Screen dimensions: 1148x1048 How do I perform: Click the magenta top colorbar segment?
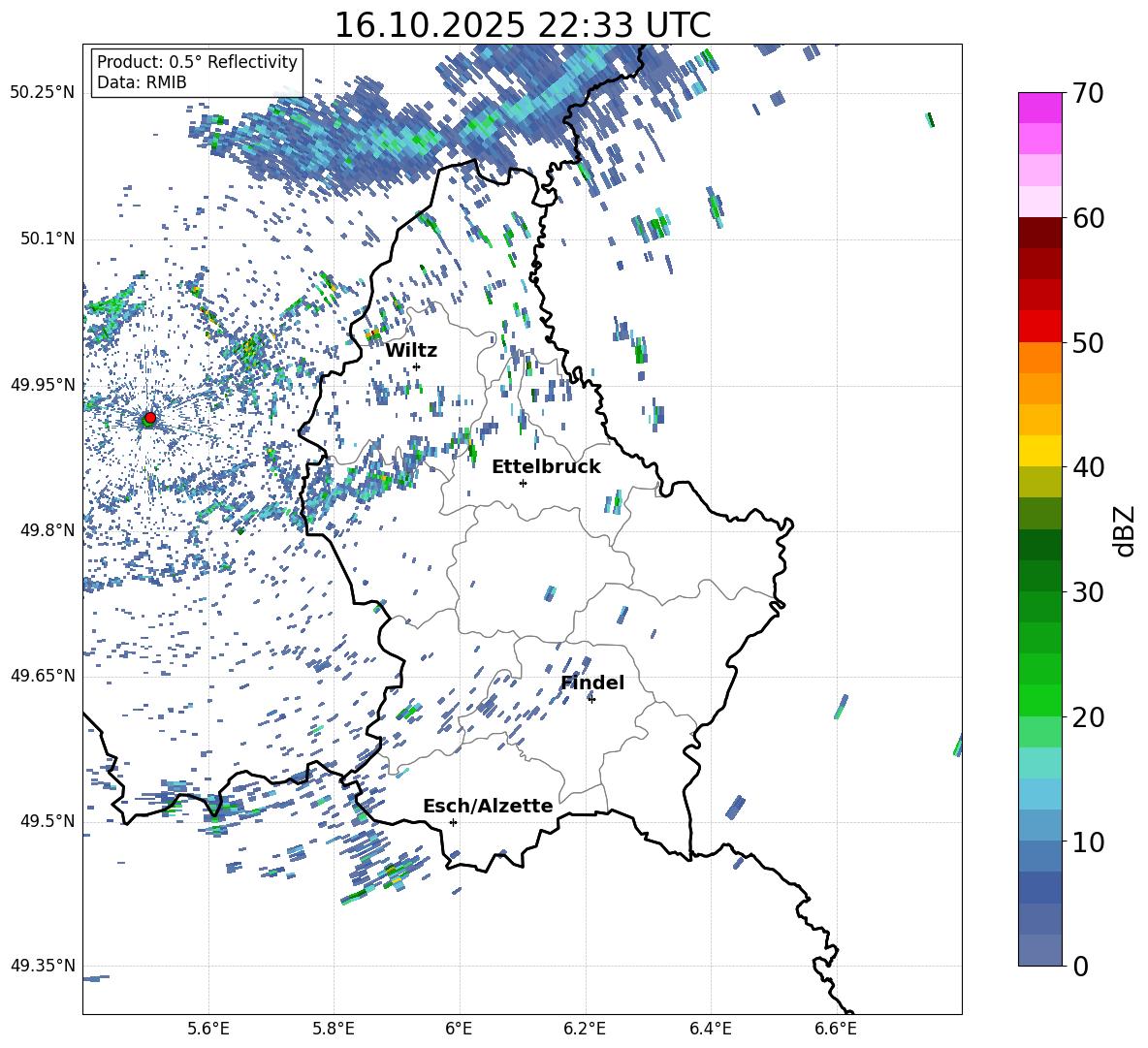[x=1039, y=108]
